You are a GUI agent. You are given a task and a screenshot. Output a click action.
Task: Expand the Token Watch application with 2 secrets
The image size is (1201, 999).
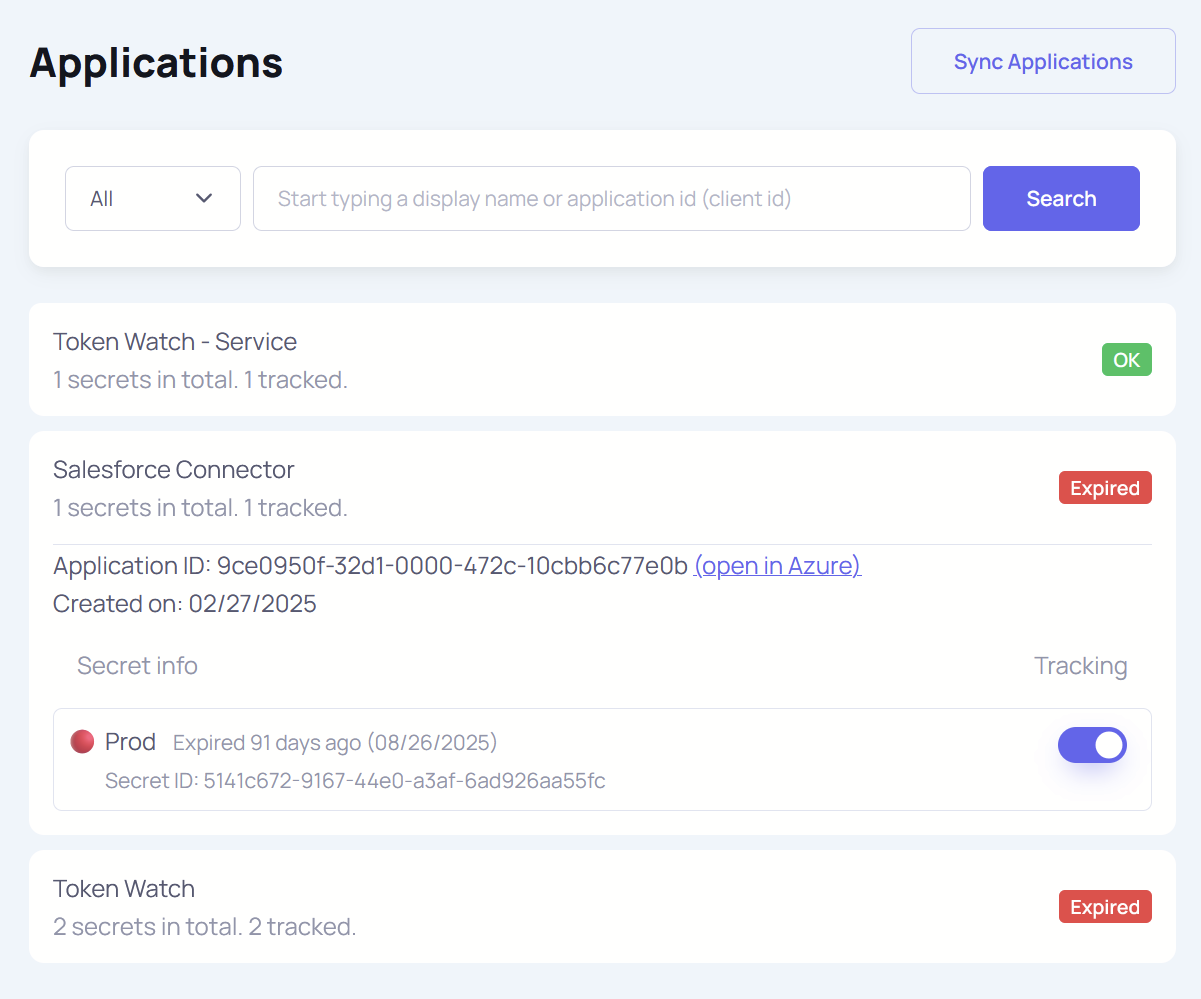(124, 889)
